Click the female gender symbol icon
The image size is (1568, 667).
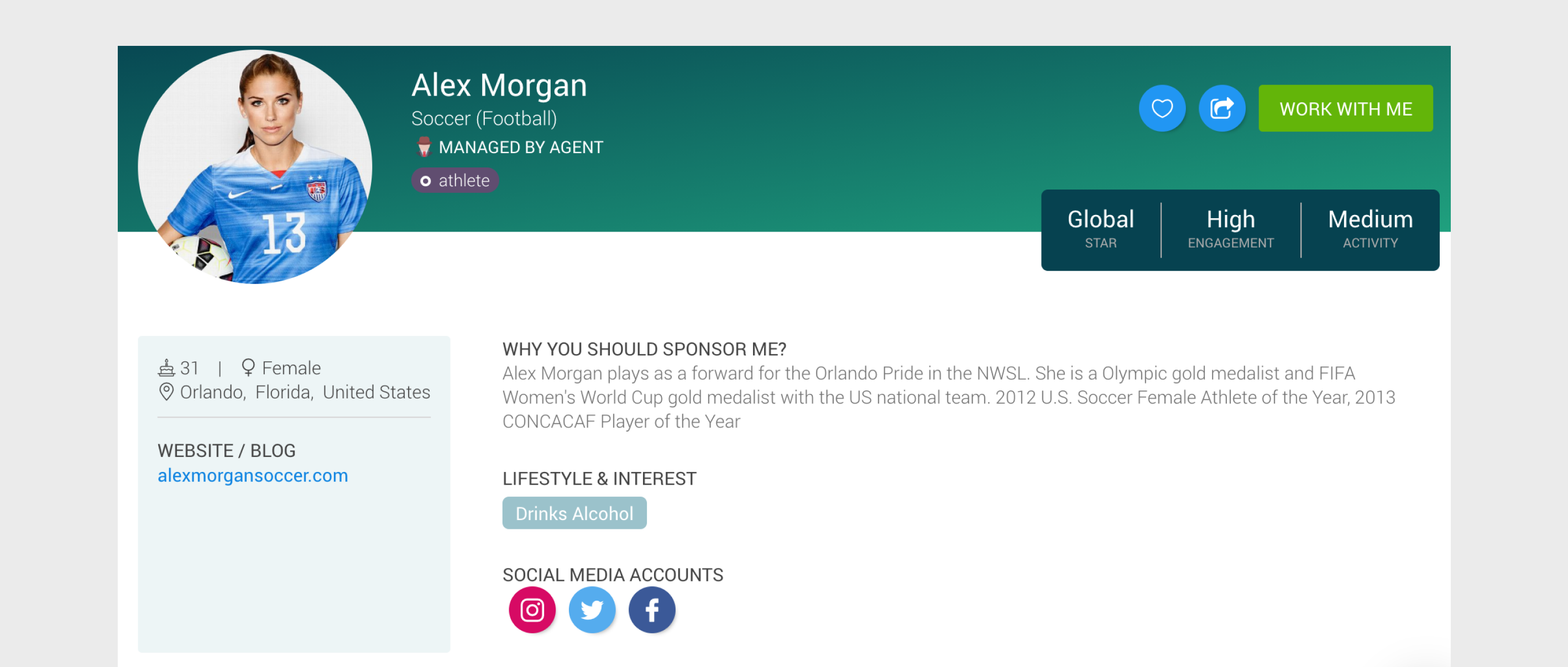pyautogui.click(x=248, y=367)
